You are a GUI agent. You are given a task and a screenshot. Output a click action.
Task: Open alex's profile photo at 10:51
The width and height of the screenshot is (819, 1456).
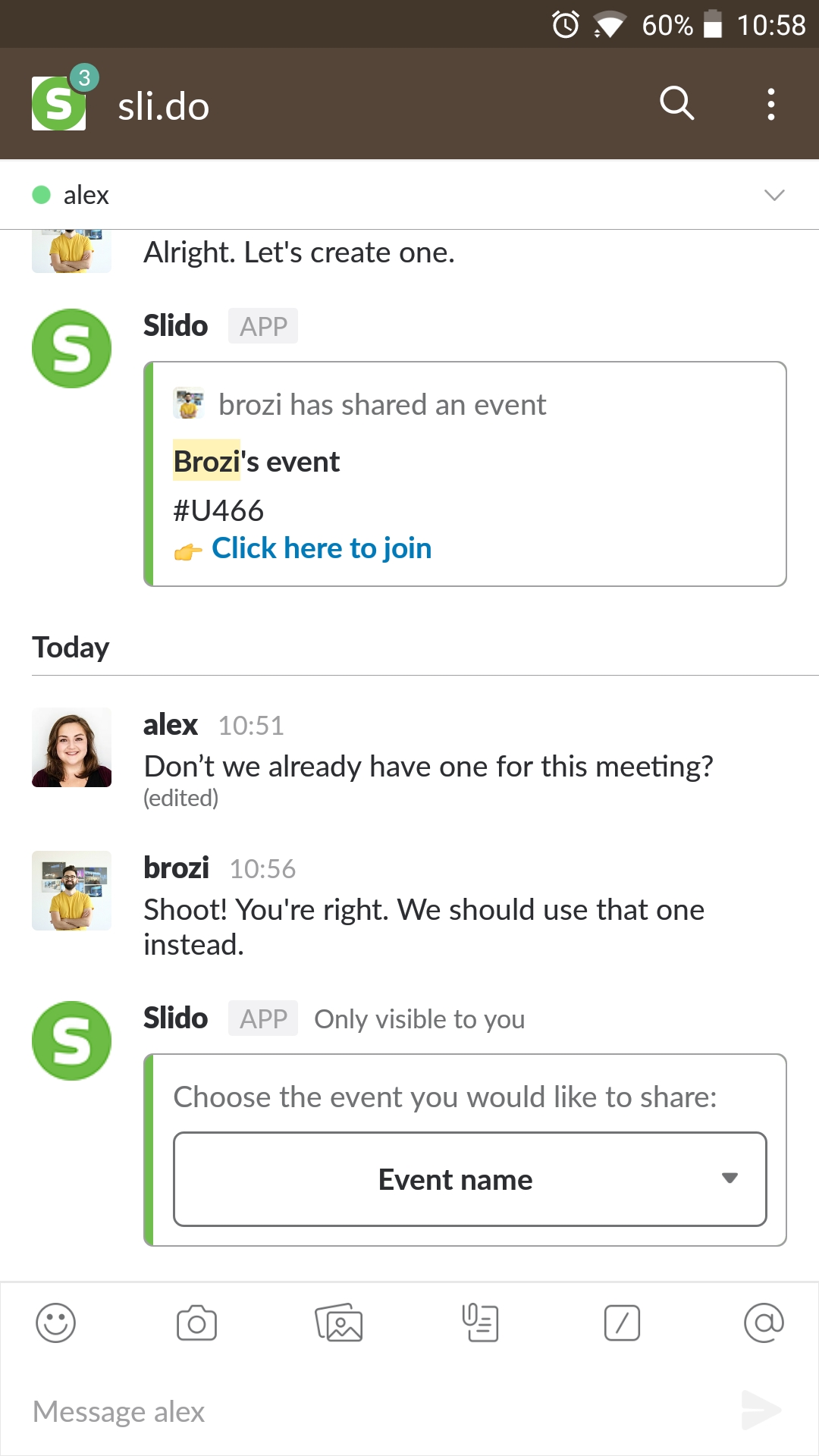click(71, 748)
